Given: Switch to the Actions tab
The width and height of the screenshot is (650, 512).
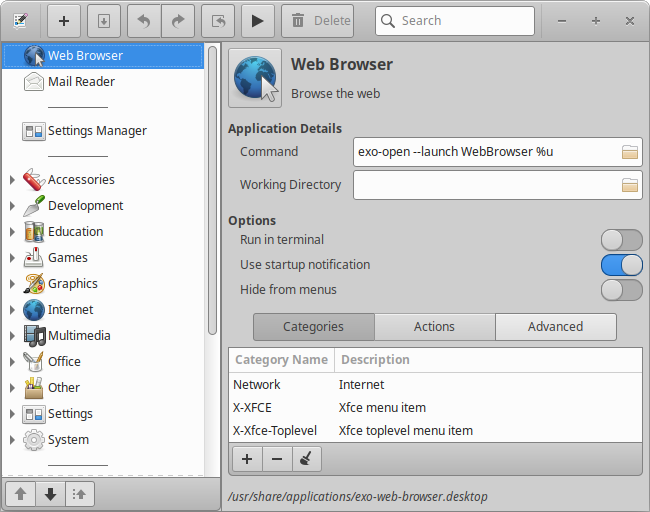Looking at the screenshot, I should point(434,327).
